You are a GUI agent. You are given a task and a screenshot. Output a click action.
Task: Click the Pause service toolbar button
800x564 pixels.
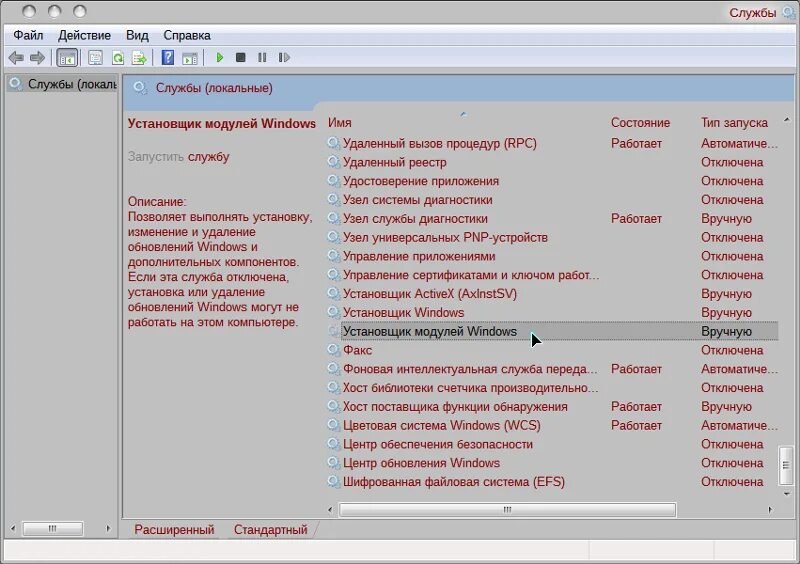(x=262, y=58)
